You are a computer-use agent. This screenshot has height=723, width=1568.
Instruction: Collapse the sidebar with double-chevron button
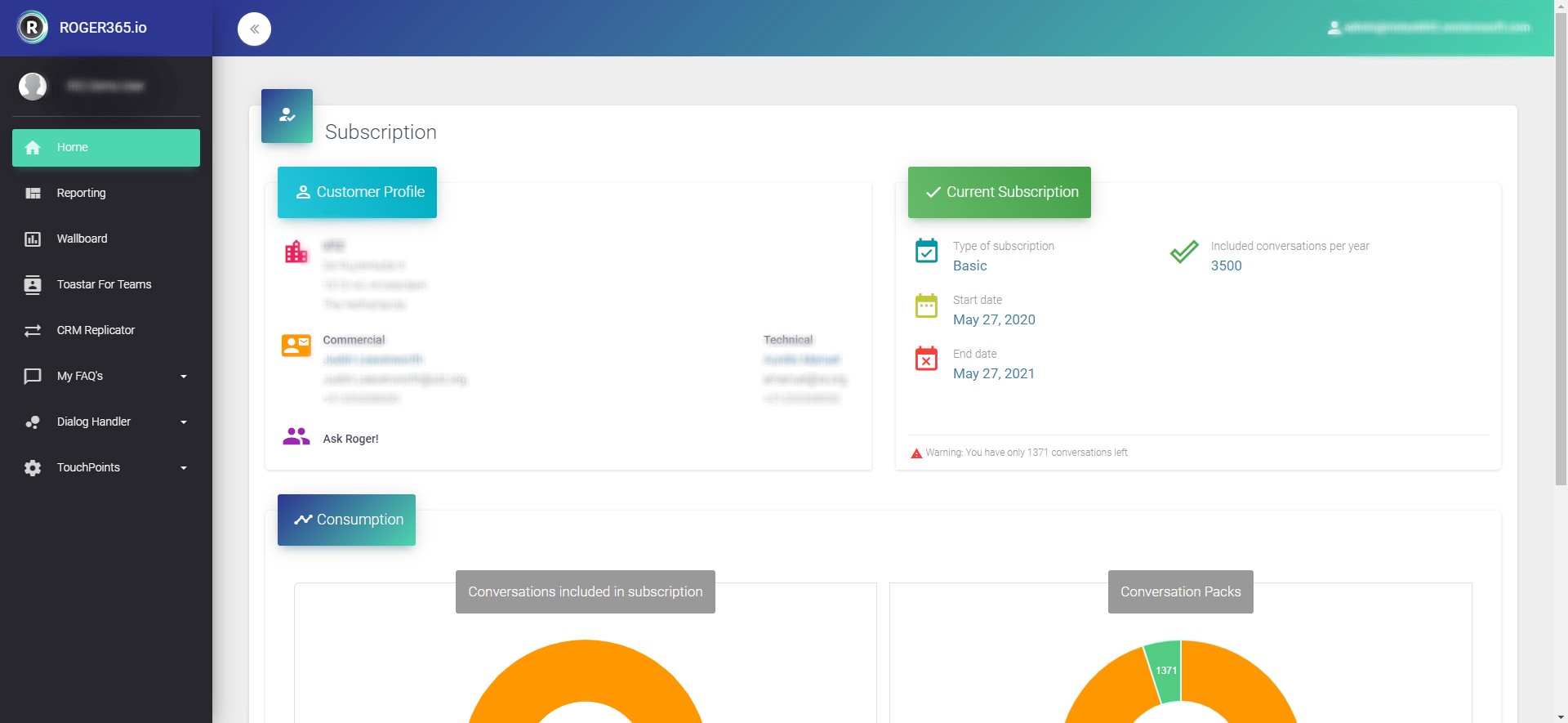[254, 29]
